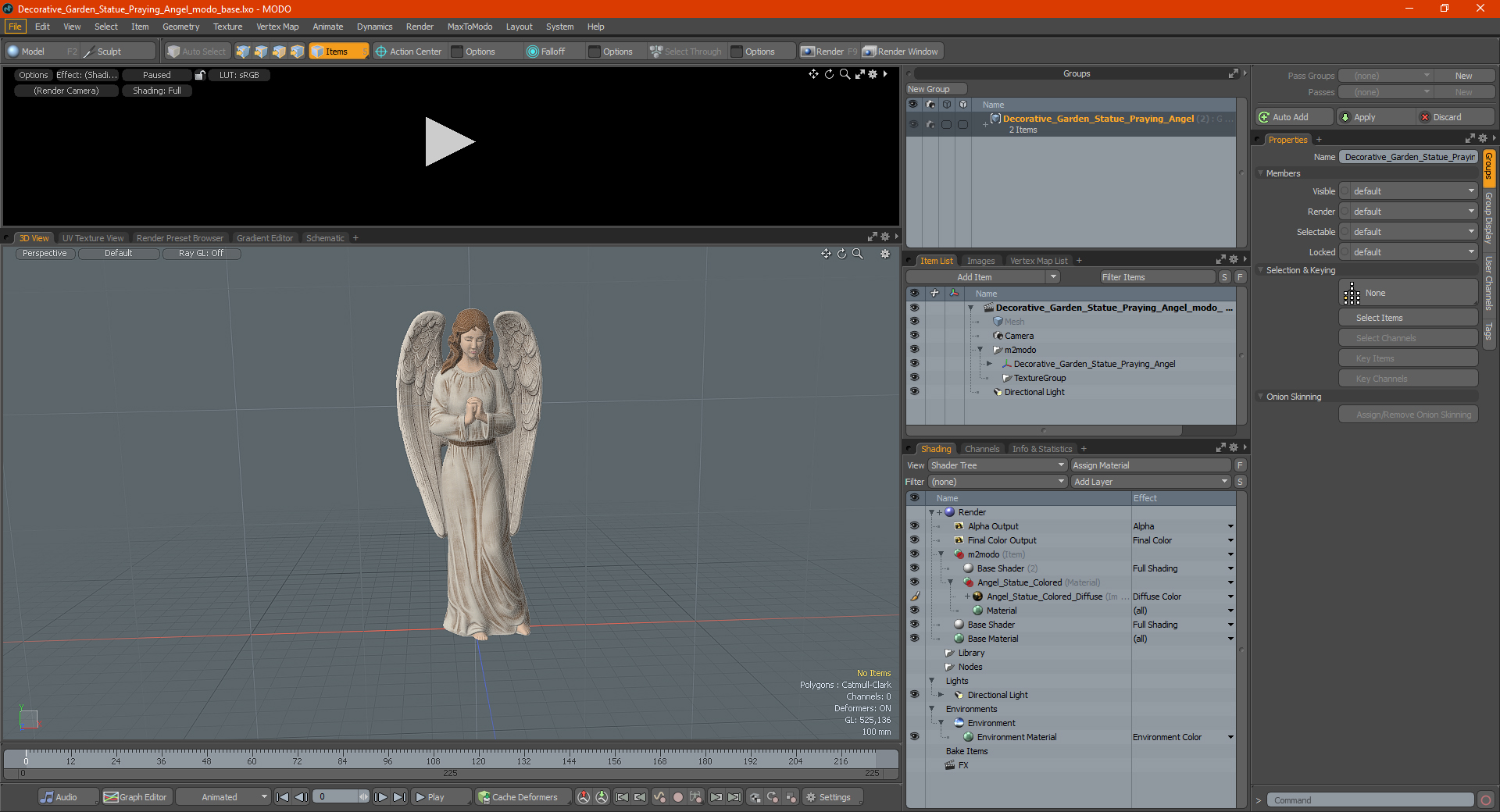Open the Animated keying mode dropdown
1500x812 pixels.
(x=223, y=797)
